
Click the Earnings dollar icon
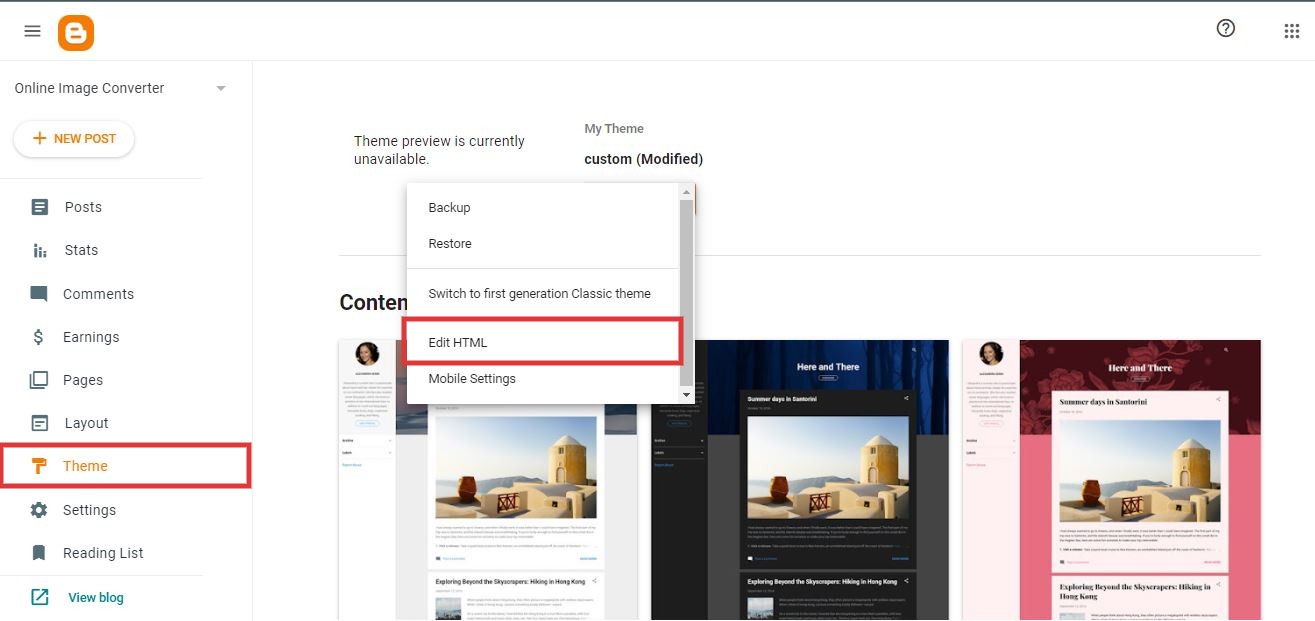pyautogui.click(x=39, y=336)
